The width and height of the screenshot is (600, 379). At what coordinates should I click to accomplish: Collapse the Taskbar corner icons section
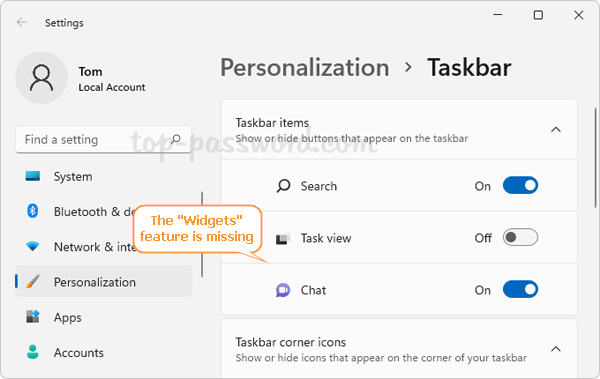click(x=556, y=349)
